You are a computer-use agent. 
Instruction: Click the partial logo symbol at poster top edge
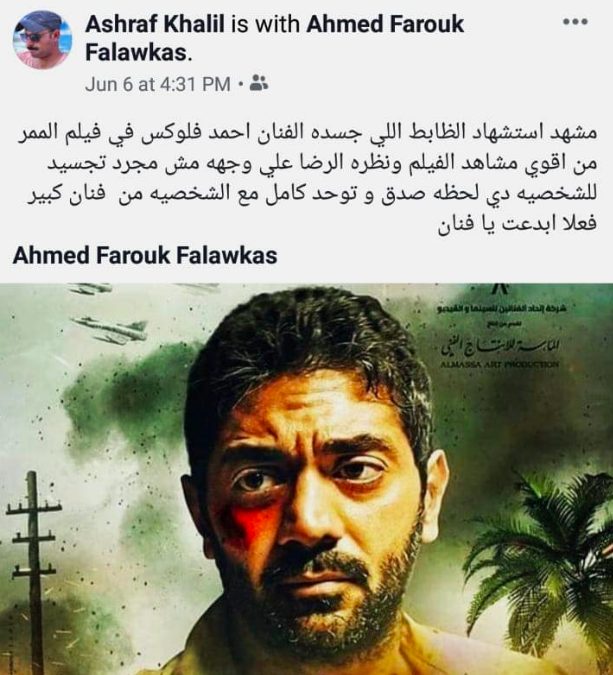(x=503, y=288)
